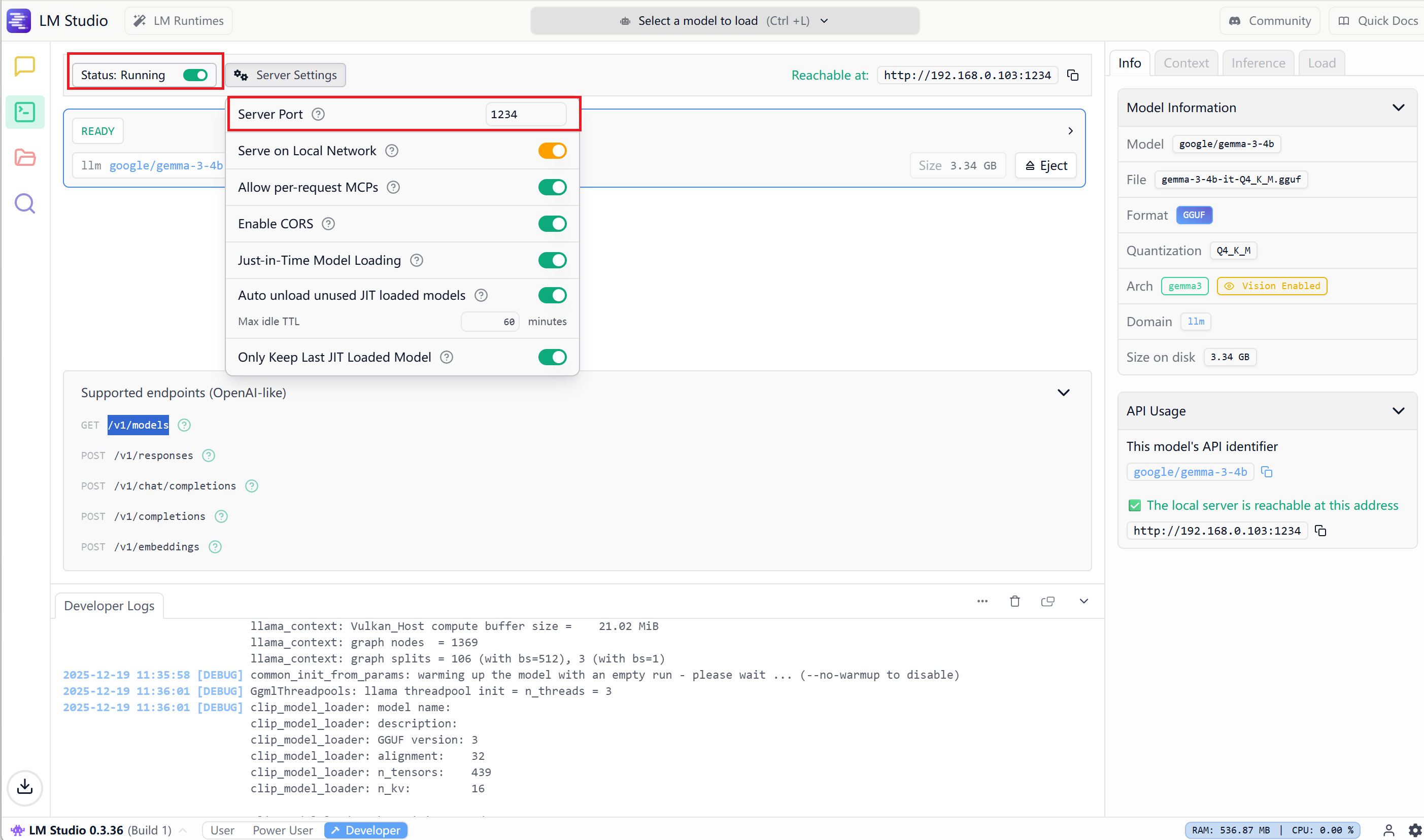Open My Models folder icon

(24, 157)
